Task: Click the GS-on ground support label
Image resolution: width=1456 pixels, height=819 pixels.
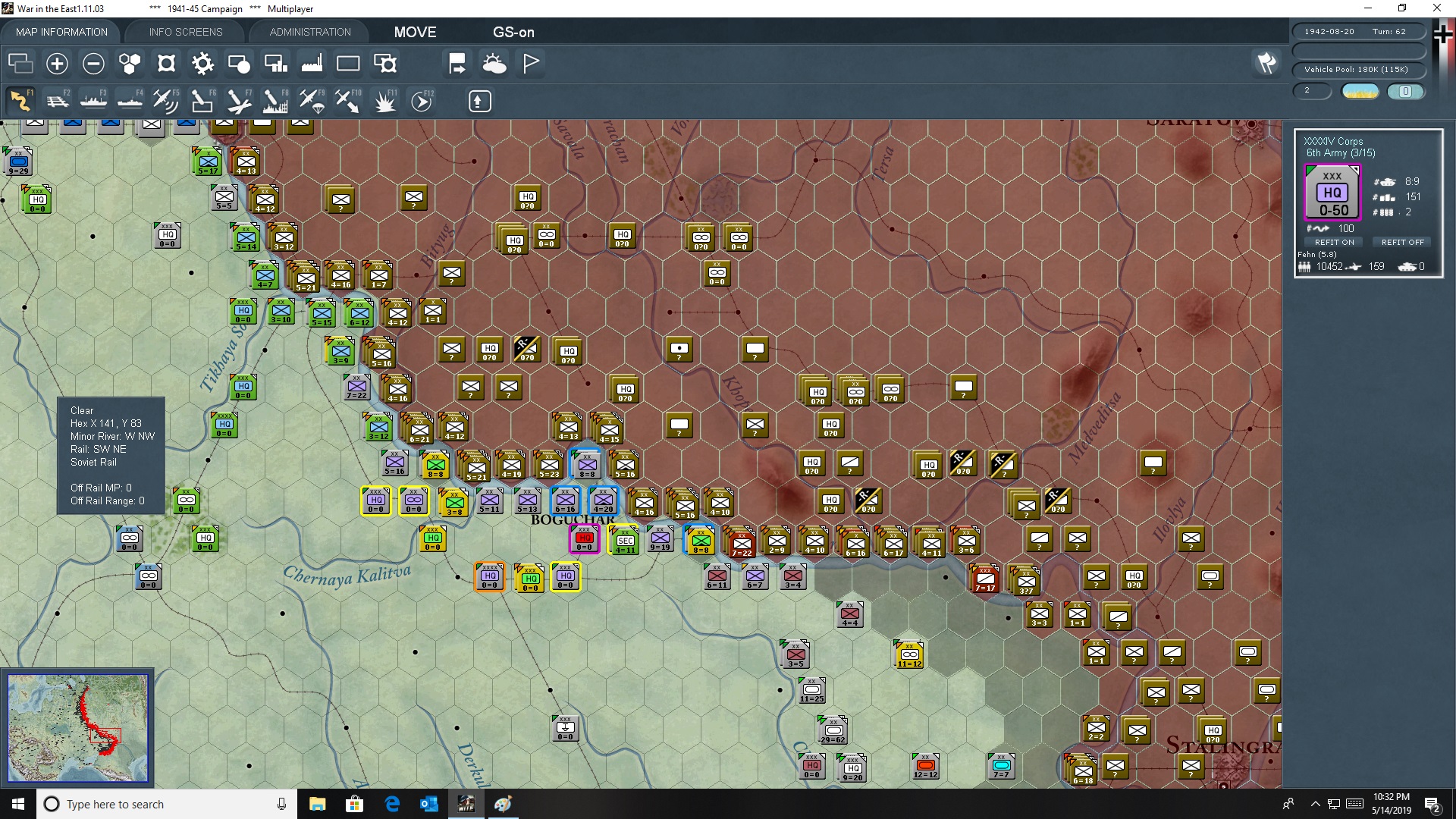Action: (x=513, y=32)
